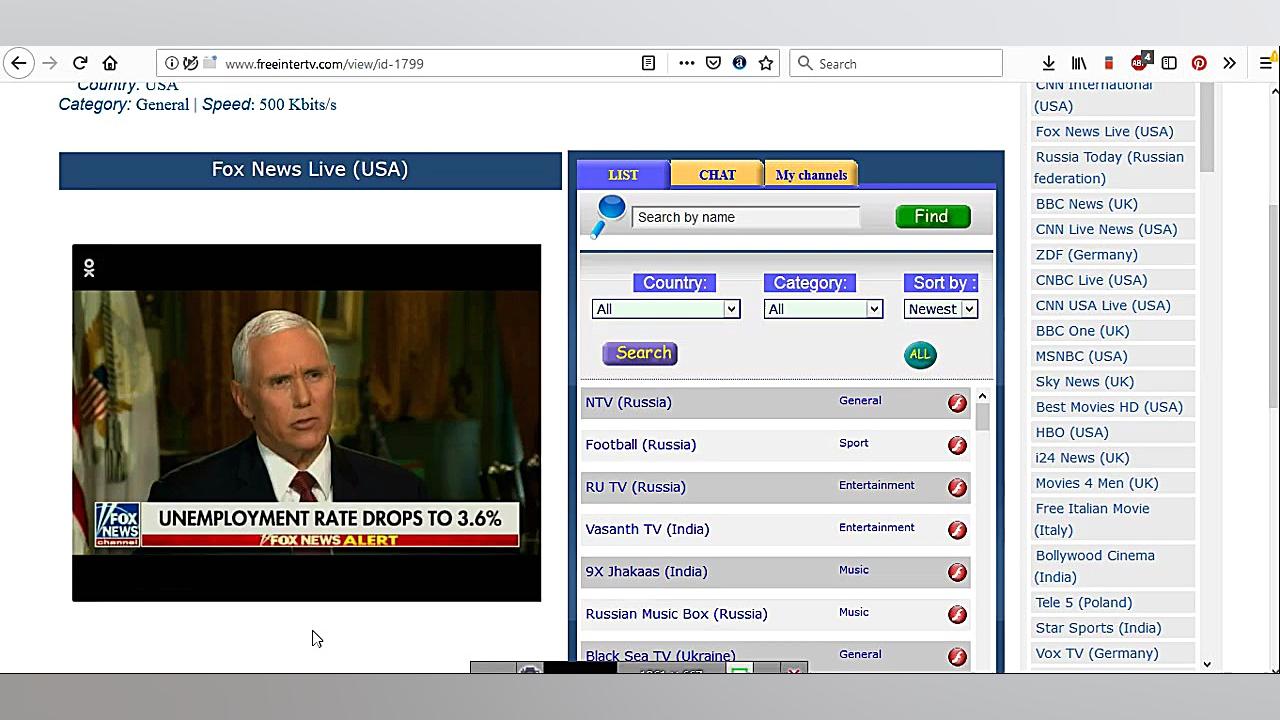
Task: Open the My channels tab
Action: [811, 175]
